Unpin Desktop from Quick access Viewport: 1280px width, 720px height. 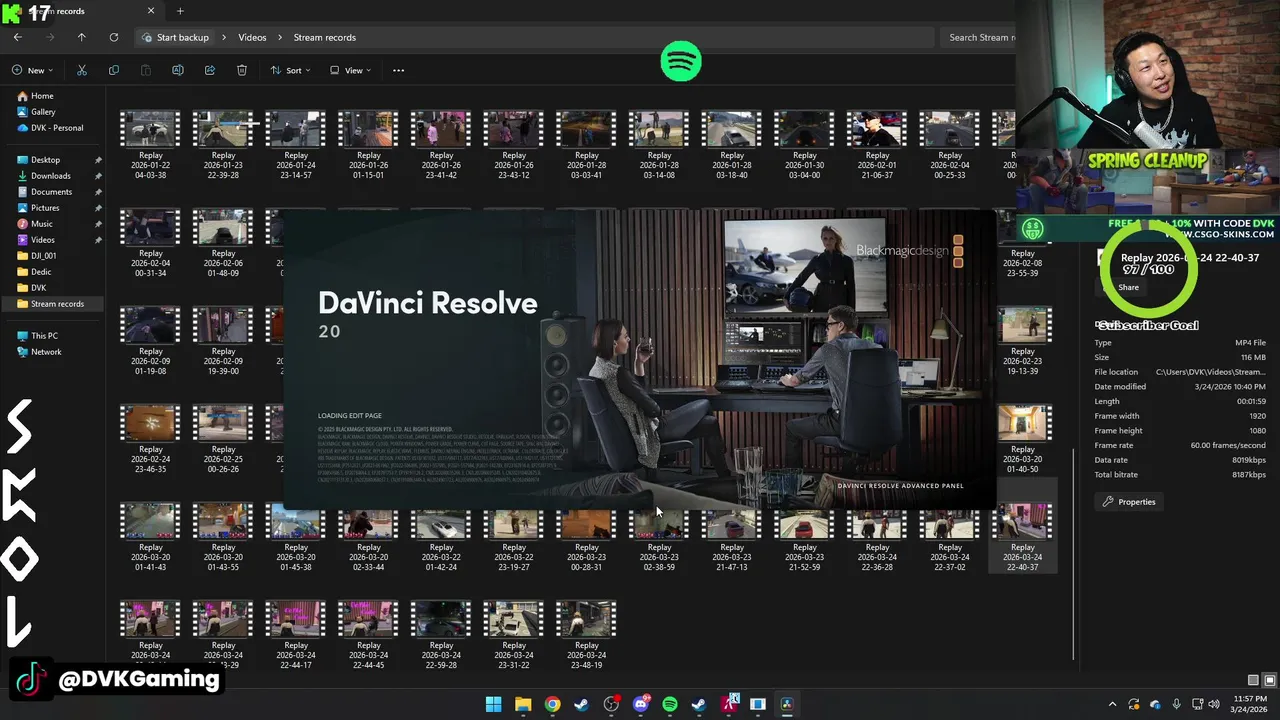tap(98, 160)
